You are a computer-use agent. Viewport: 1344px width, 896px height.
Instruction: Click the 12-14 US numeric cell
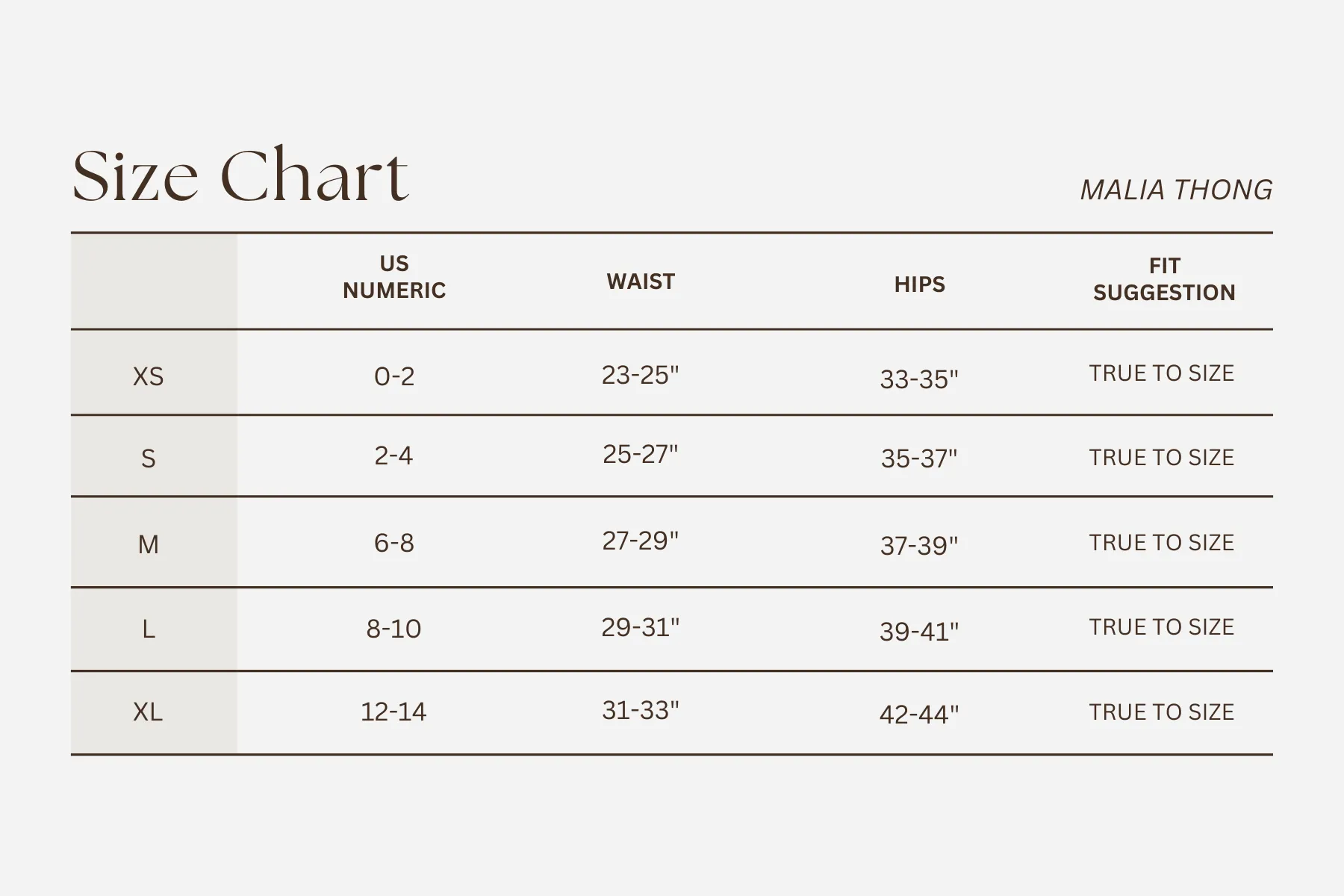point(393,712)
